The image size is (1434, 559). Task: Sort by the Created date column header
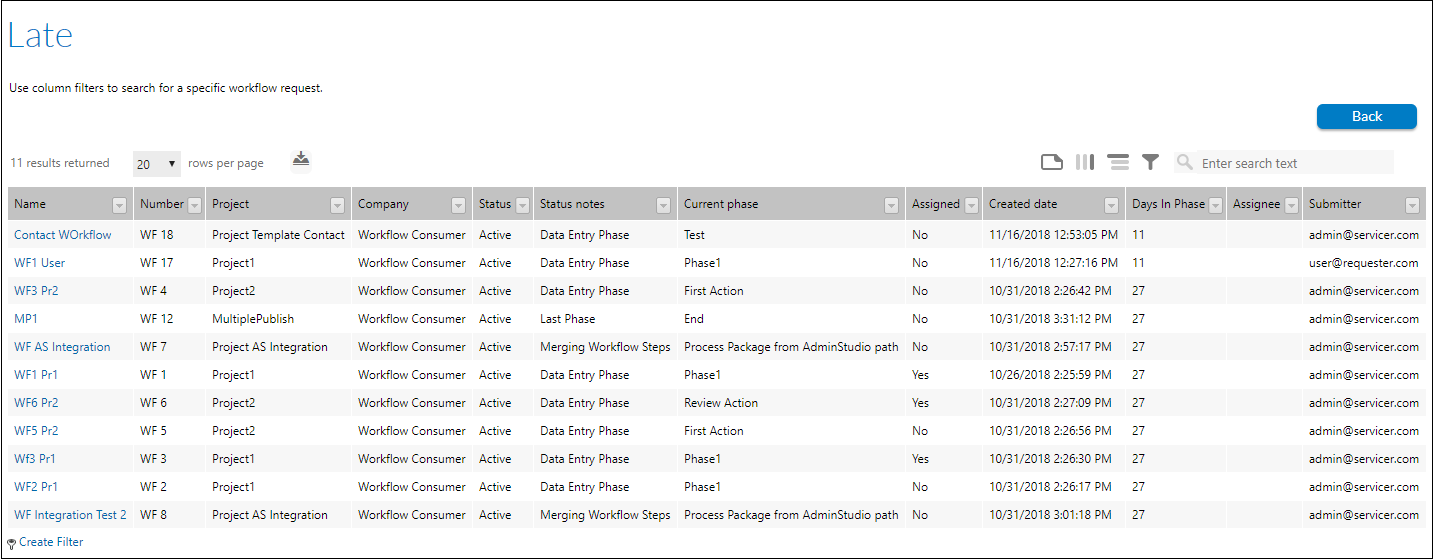1023,204
